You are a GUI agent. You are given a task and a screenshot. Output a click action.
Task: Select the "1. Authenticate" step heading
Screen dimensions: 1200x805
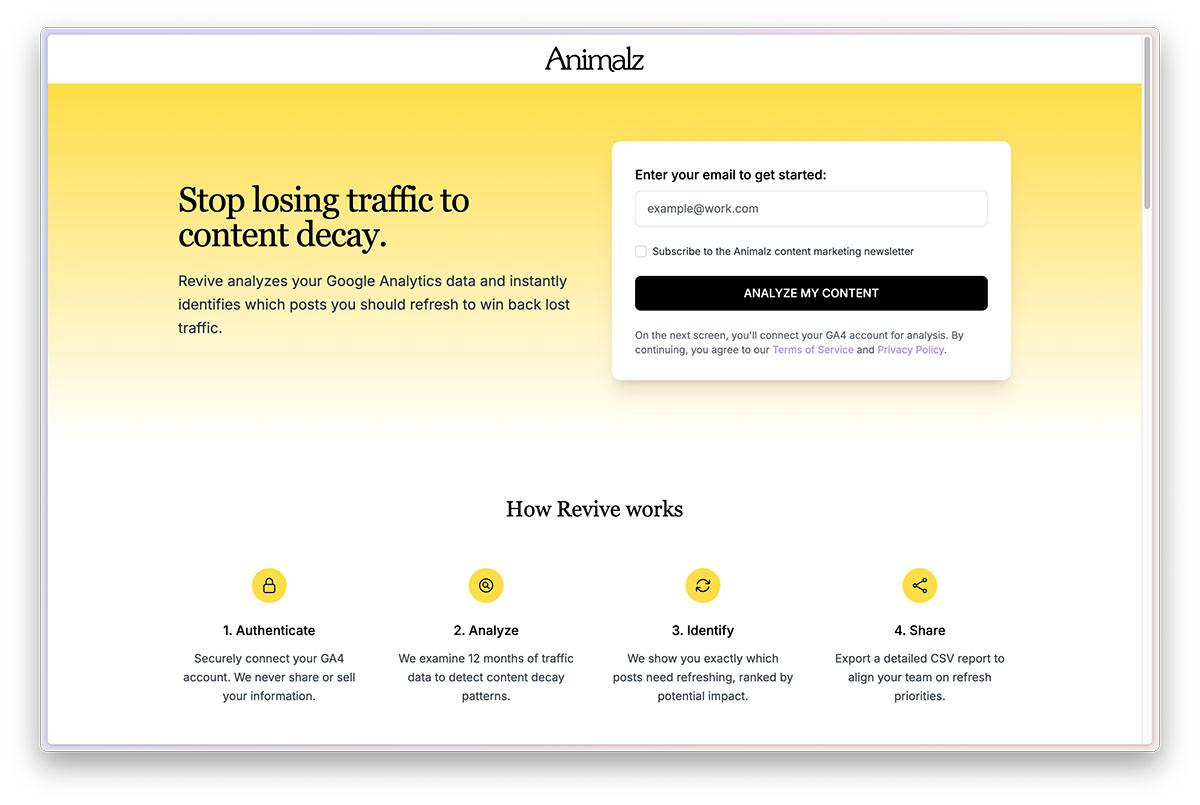tap(269, 631)
